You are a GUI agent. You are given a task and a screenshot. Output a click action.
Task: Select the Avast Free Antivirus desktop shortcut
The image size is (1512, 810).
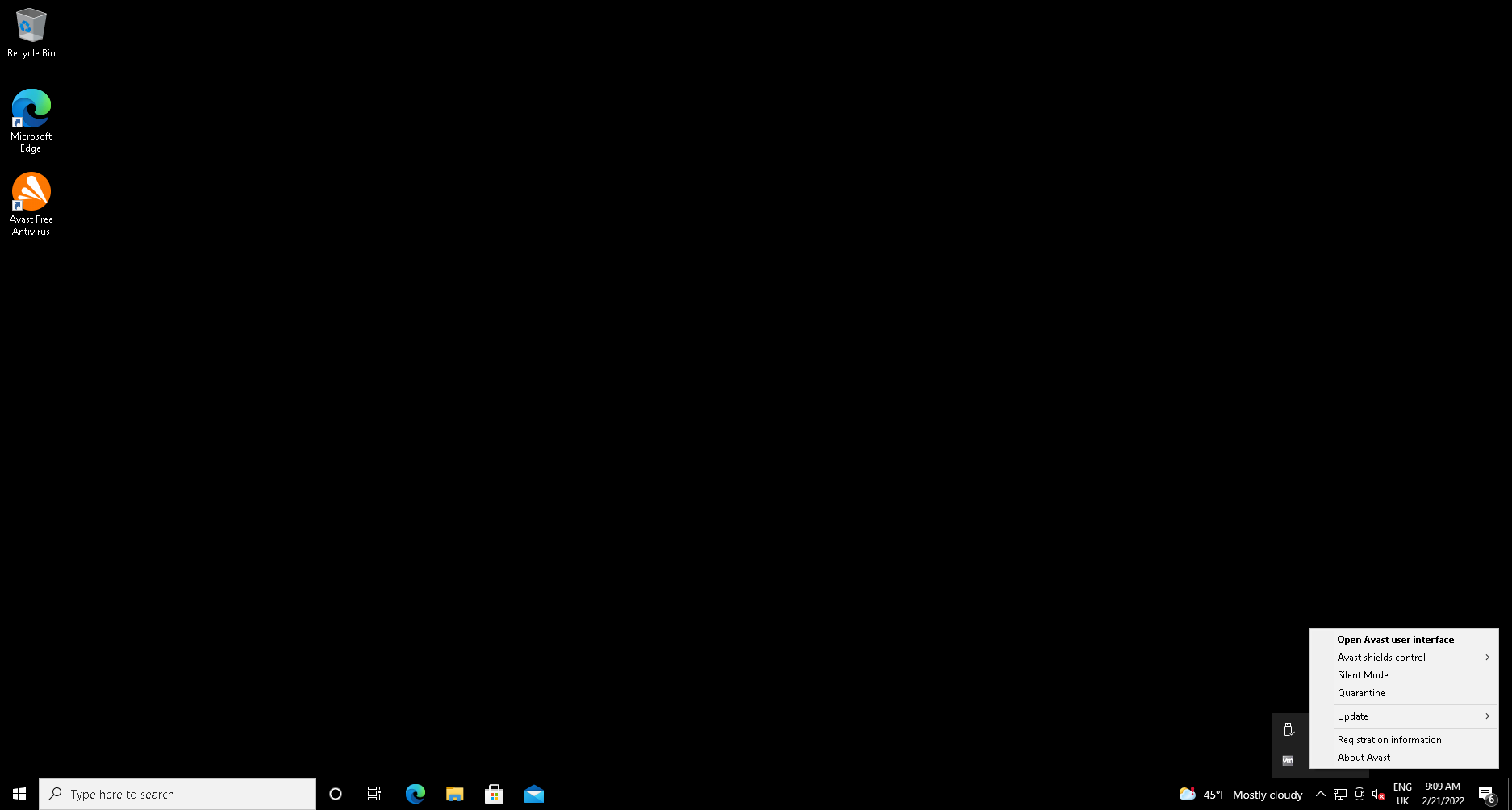click(31, 203)
